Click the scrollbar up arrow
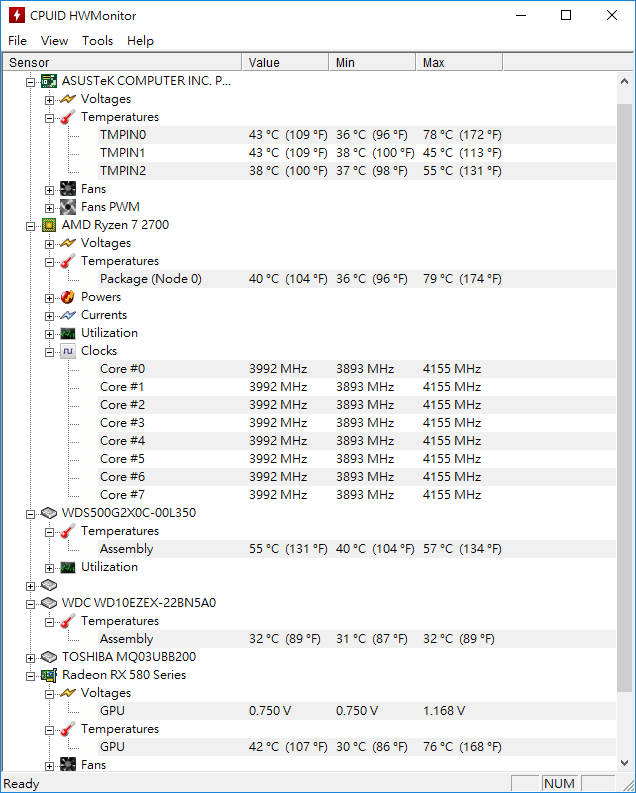Screen dimensions: 636x793 624,81
